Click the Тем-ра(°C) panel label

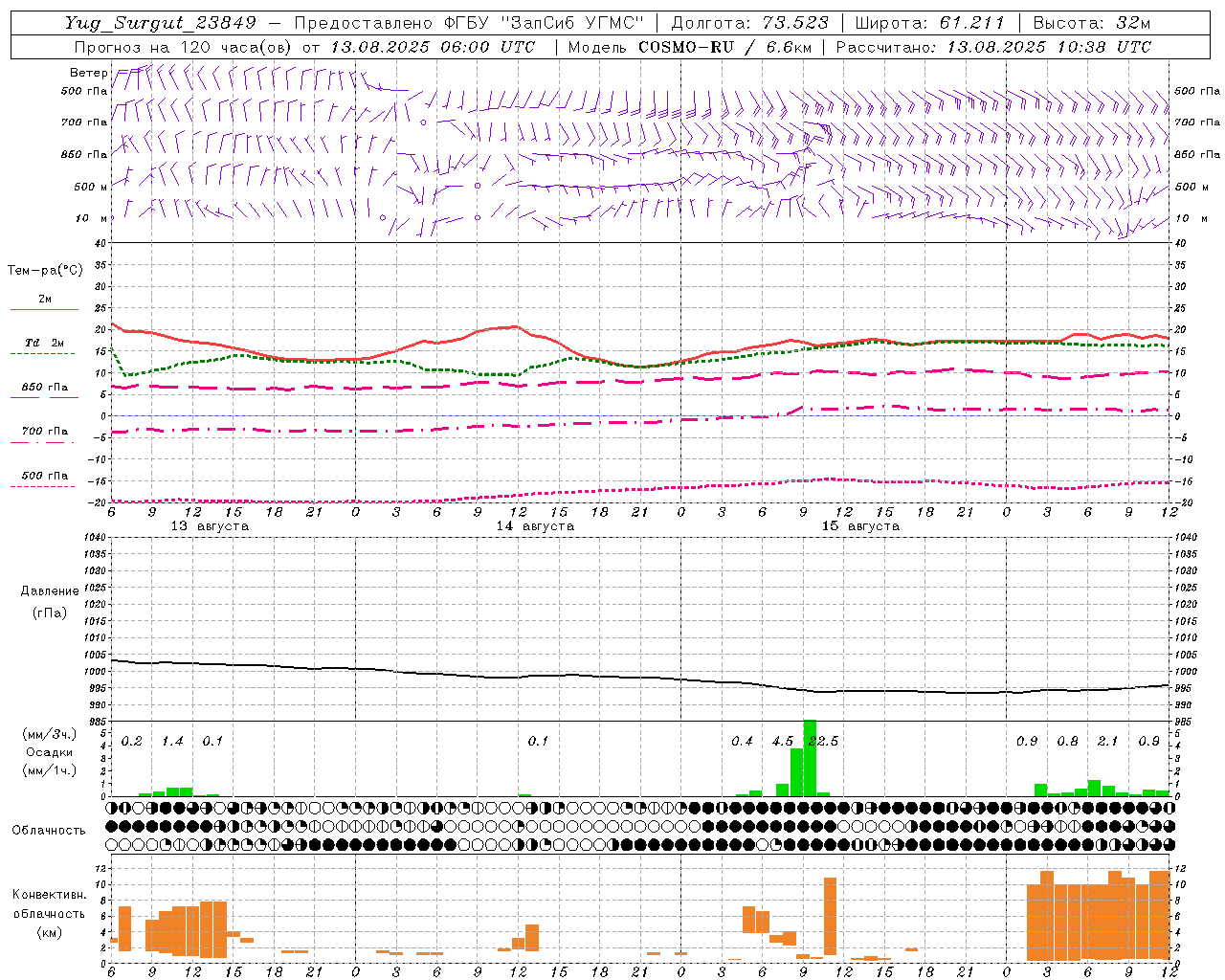(x=45, y=271)
